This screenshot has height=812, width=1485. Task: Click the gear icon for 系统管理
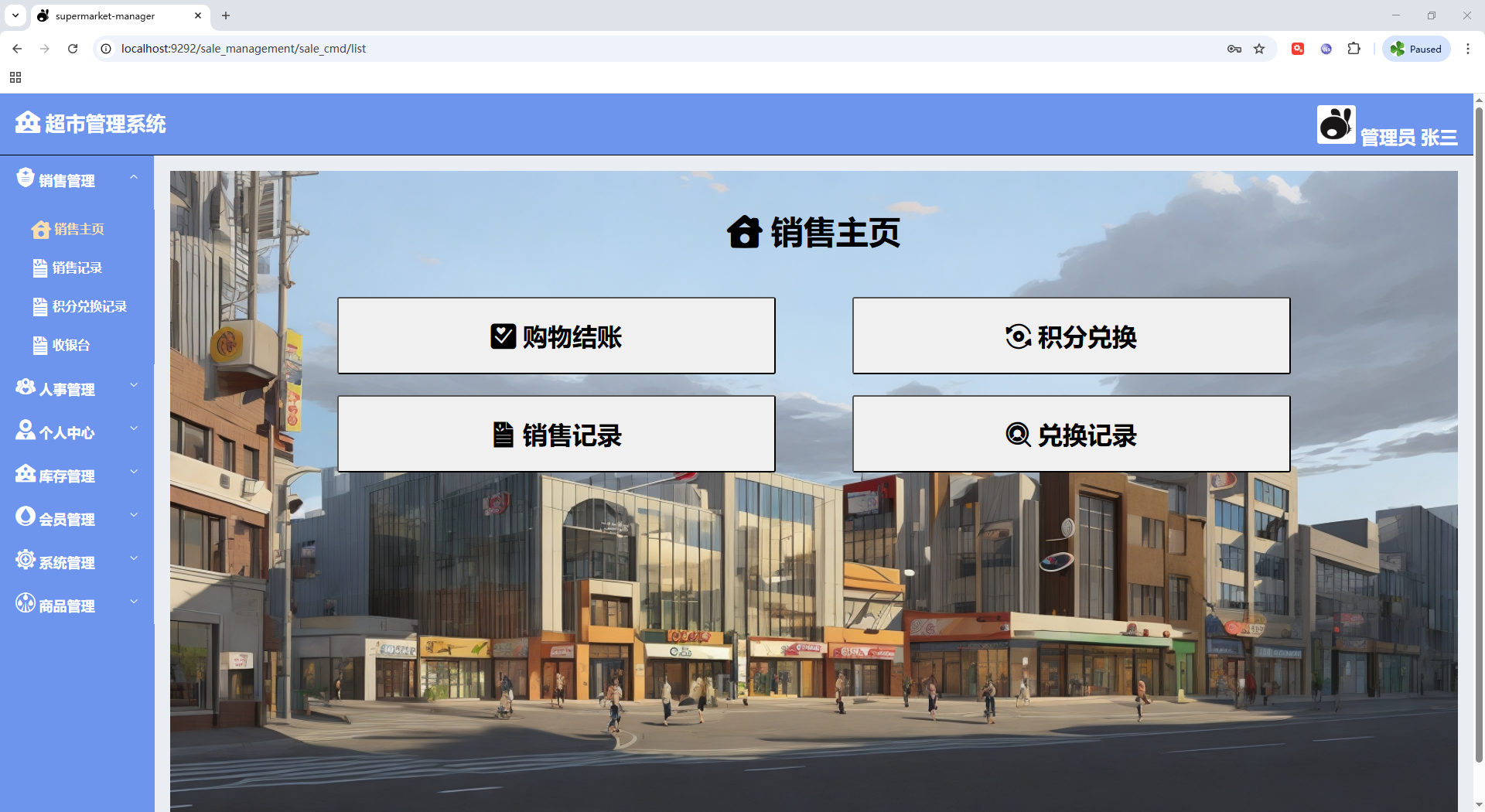[26, 560]
